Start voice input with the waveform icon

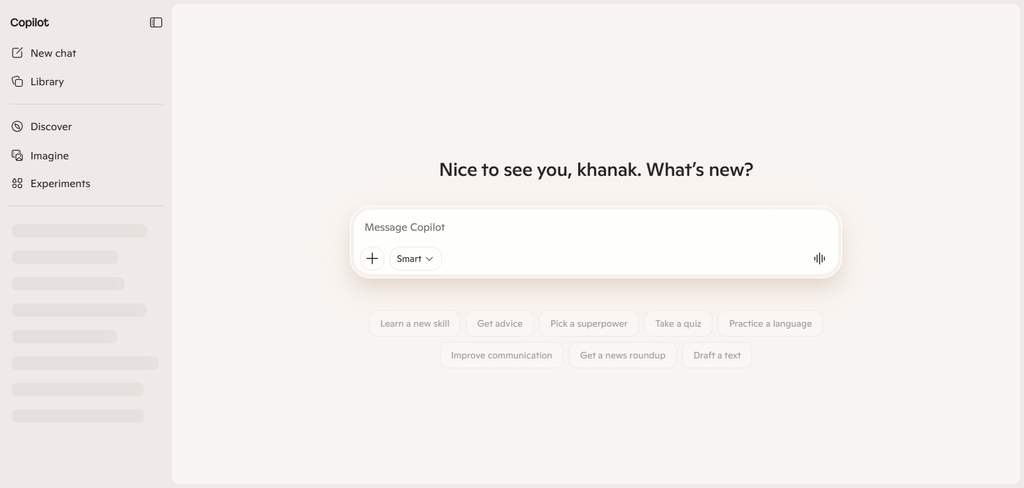pyautogui.click(x=819, y=259)
